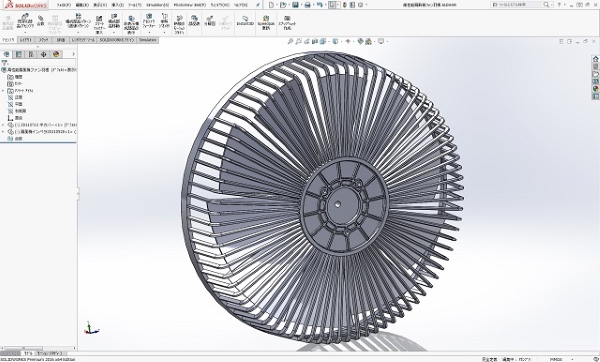
Task: Switch to the Simulation ribbon tab
Action: coord(147,40)
